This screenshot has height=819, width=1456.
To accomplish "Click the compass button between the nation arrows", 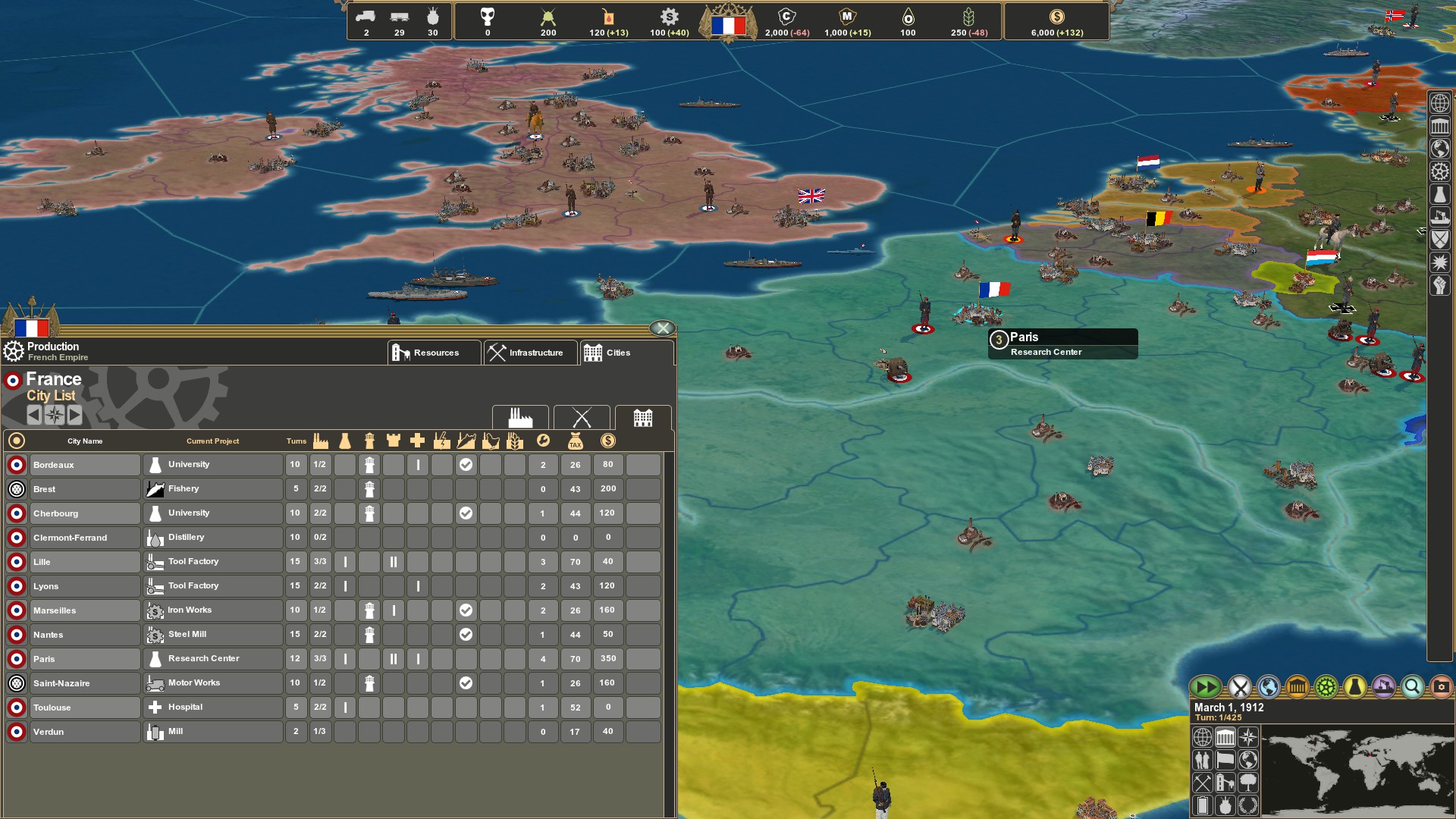I will (53, 416).
